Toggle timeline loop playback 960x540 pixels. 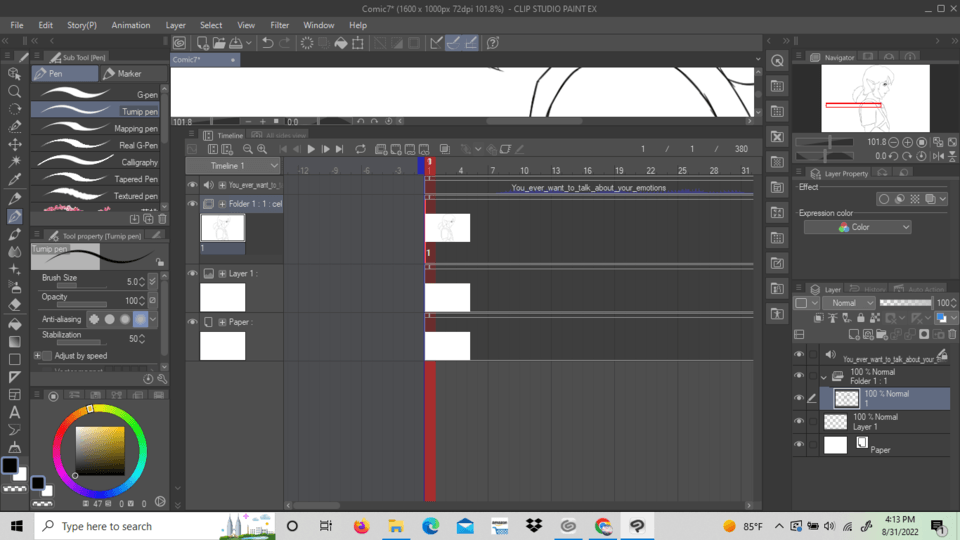click(361, 149)
